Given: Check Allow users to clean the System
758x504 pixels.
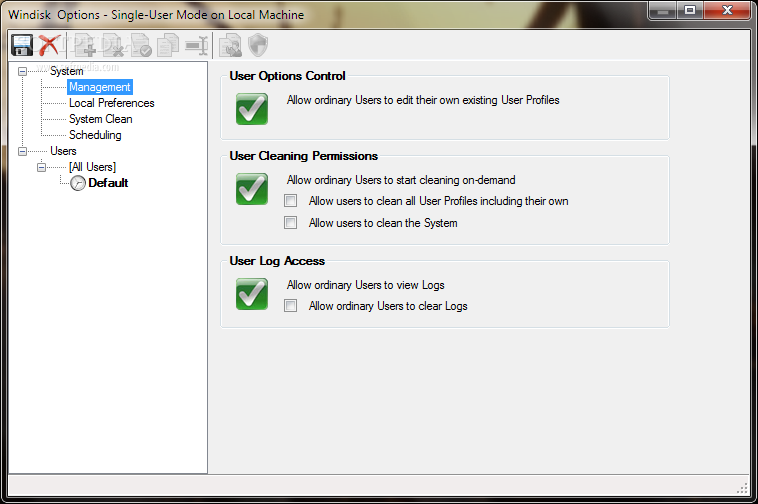Looking at the screenshot, I should tap(291, 222).
